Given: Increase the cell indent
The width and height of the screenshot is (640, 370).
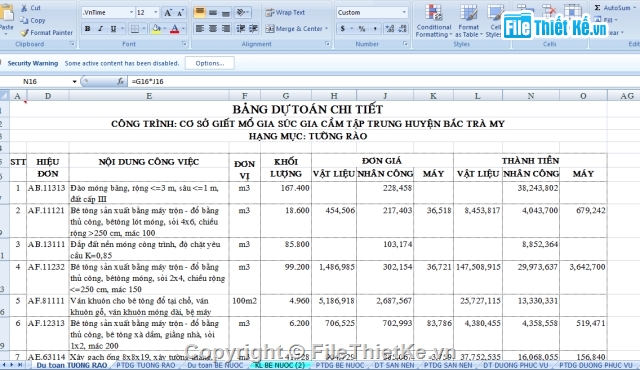Looking at the screenshot, I should [253, 29].
